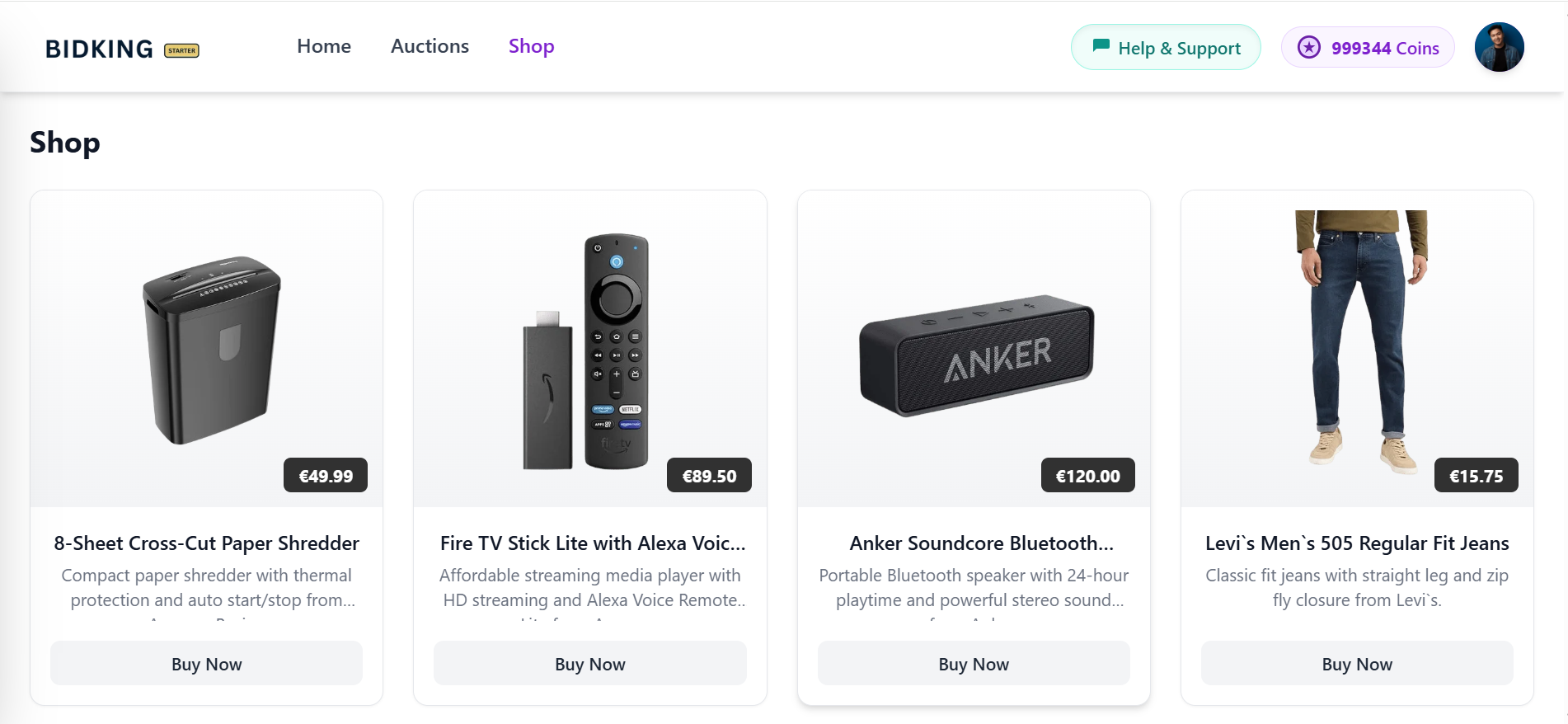
Task: Click the STARTER plan badge
Action: click(181, 50)
